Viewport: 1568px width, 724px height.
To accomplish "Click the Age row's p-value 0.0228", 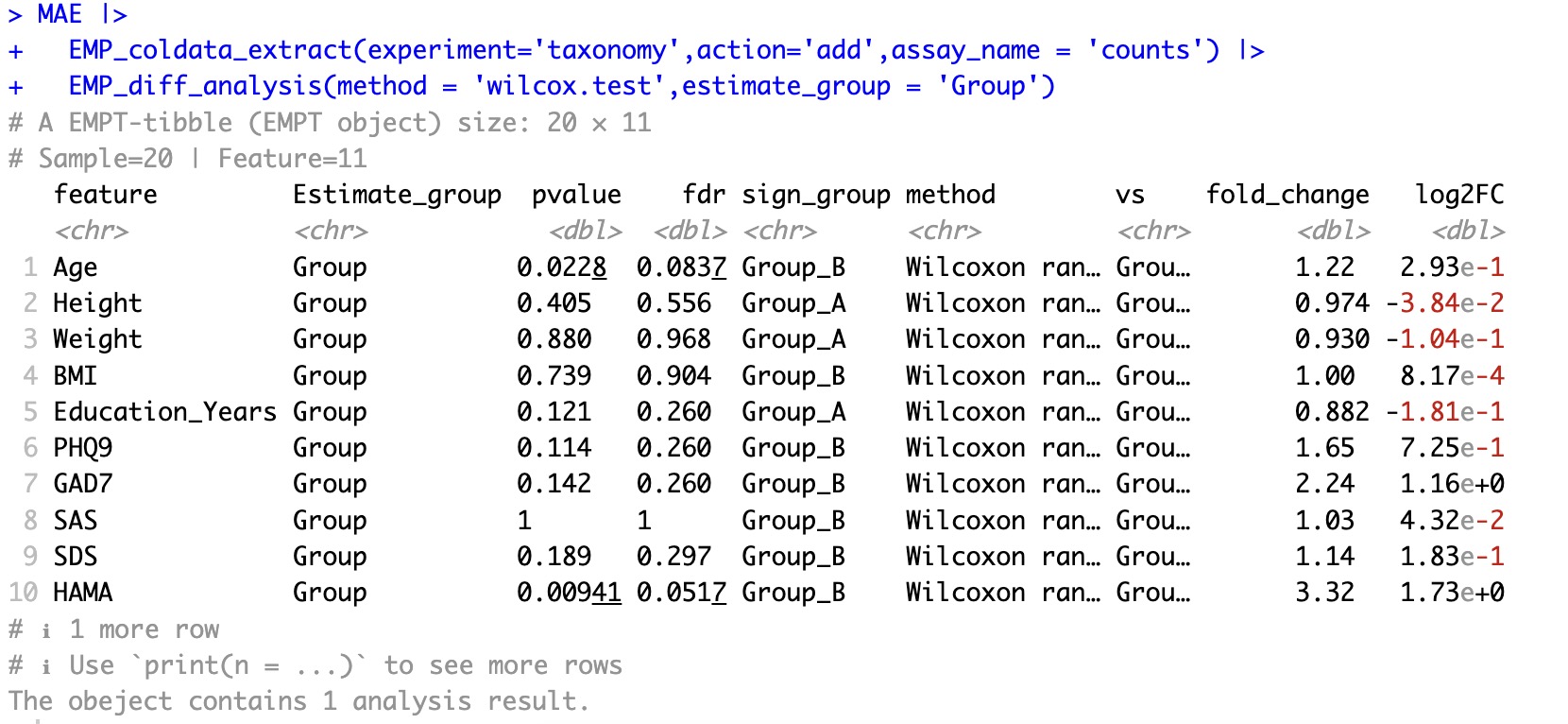I will click(561, 267).
